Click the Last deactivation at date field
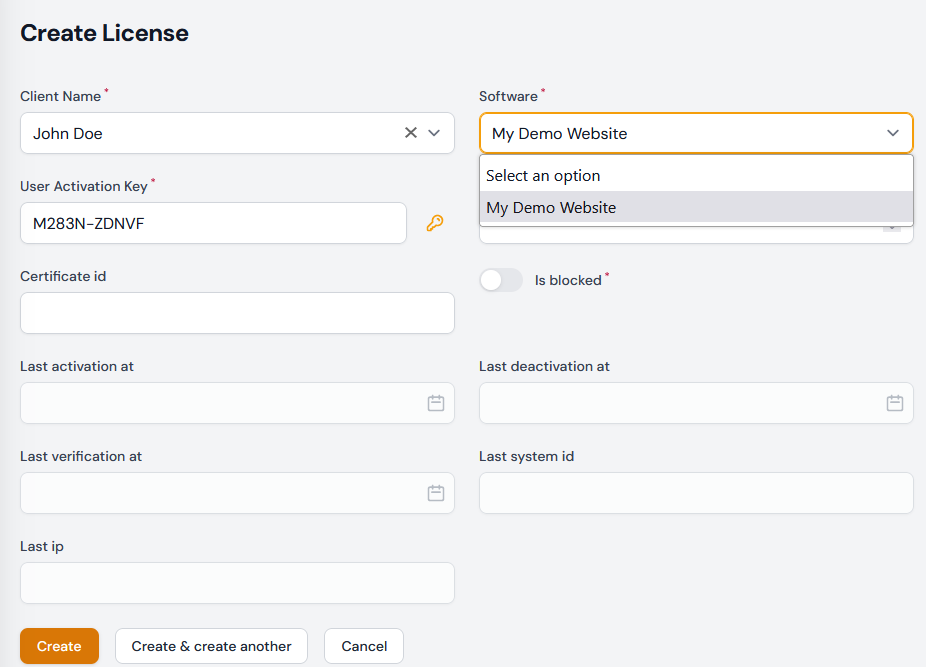Viewport: 926px width, 667px height. pyautogui.click(x=680, y=403)
